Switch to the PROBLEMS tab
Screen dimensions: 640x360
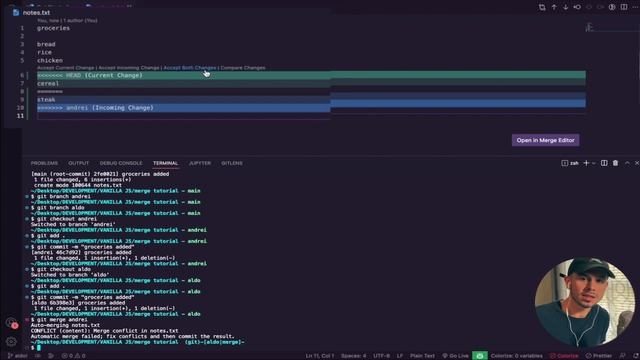click(44, 163)
